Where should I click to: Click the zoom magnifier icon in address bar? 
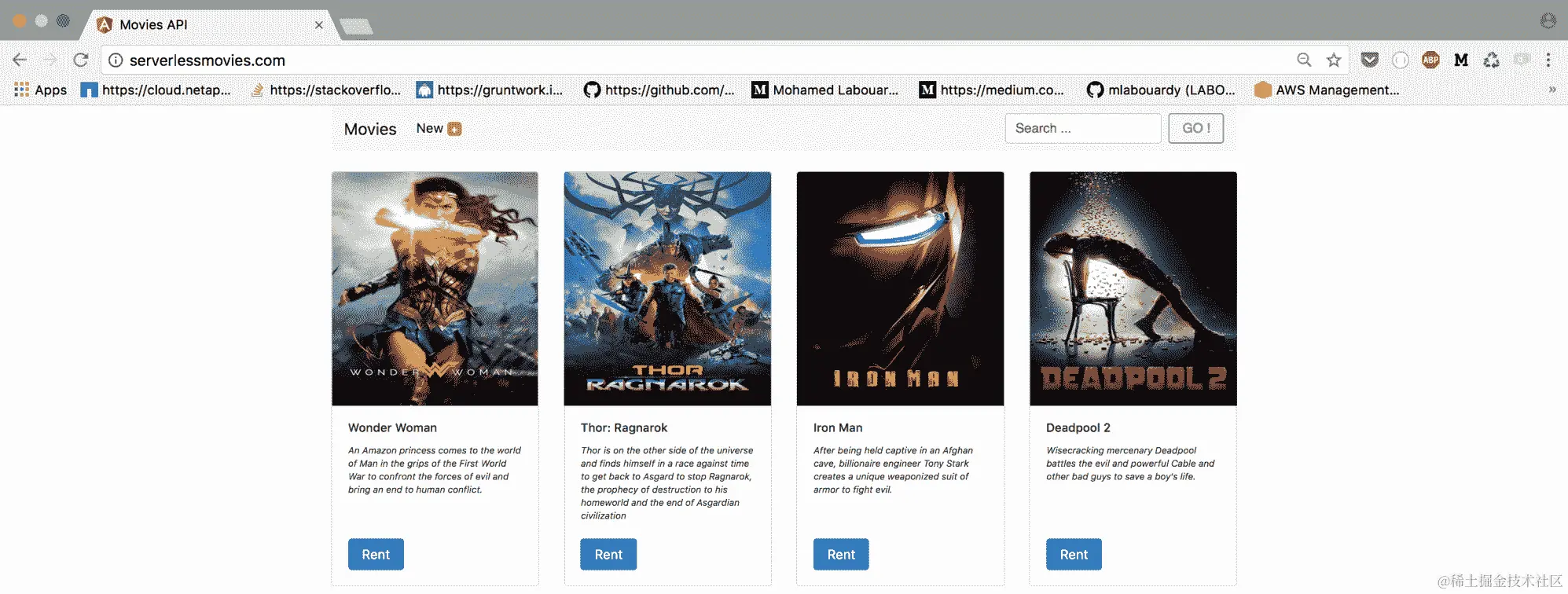pos(1304,60)
